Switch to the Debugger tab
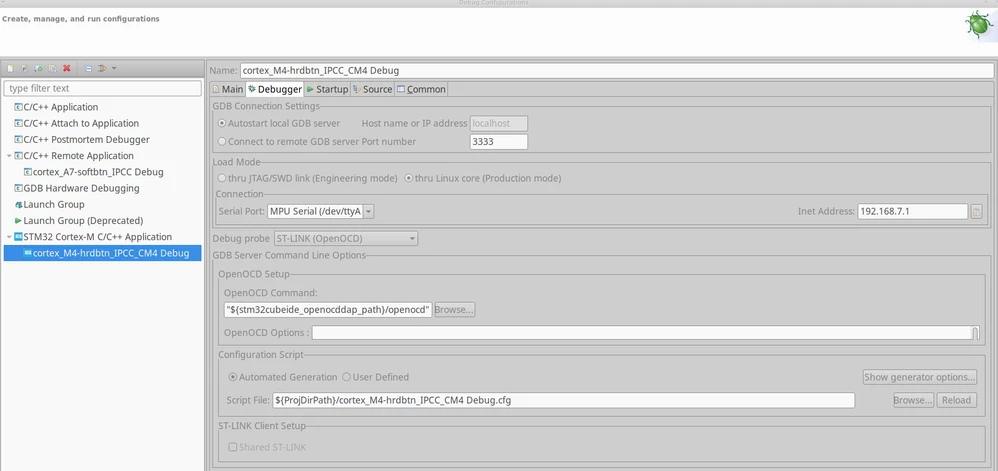 click(275, 89)
